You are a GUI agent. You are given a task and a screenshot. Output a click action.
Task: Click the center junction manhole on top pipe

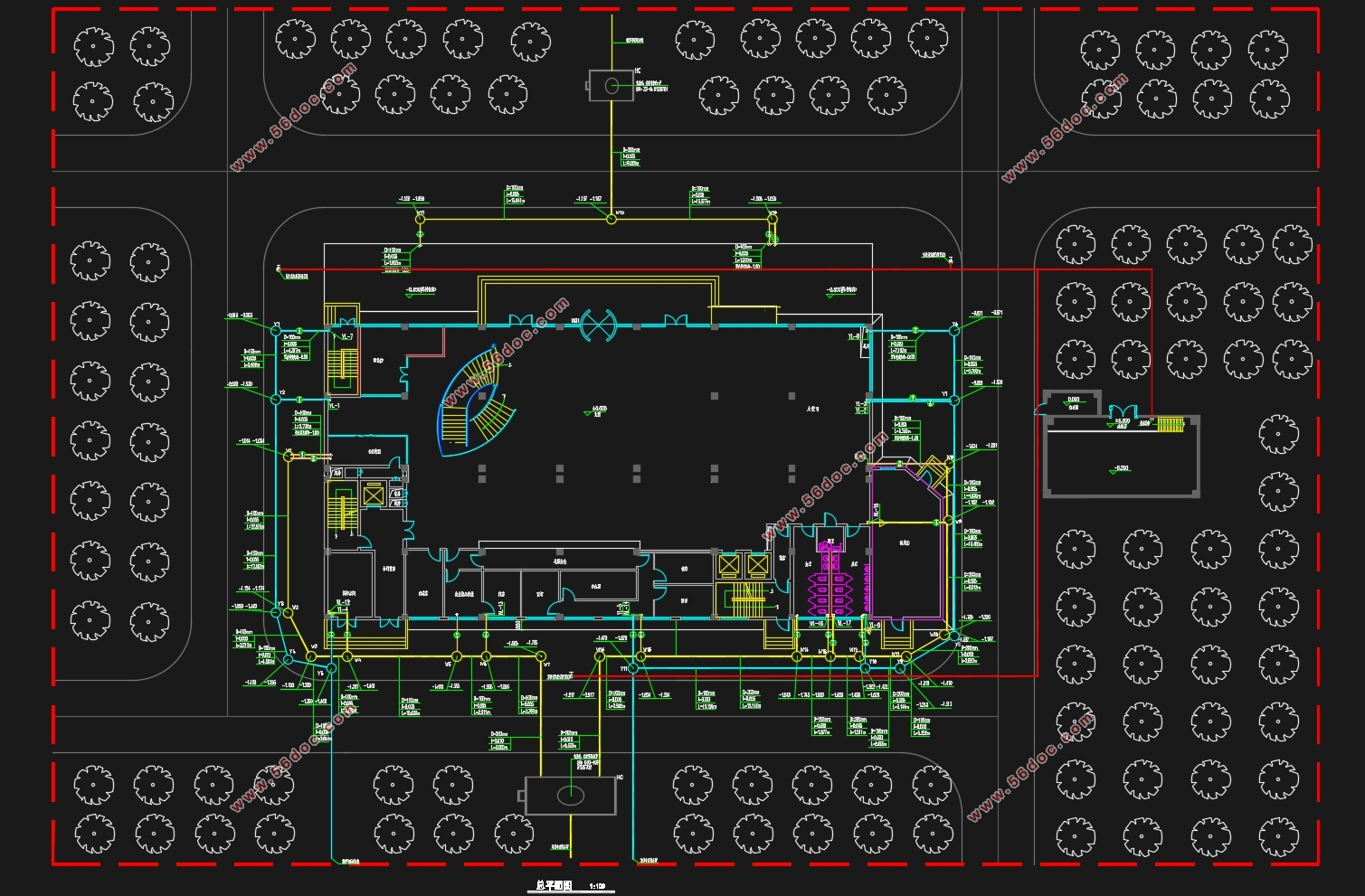point(611,218)
